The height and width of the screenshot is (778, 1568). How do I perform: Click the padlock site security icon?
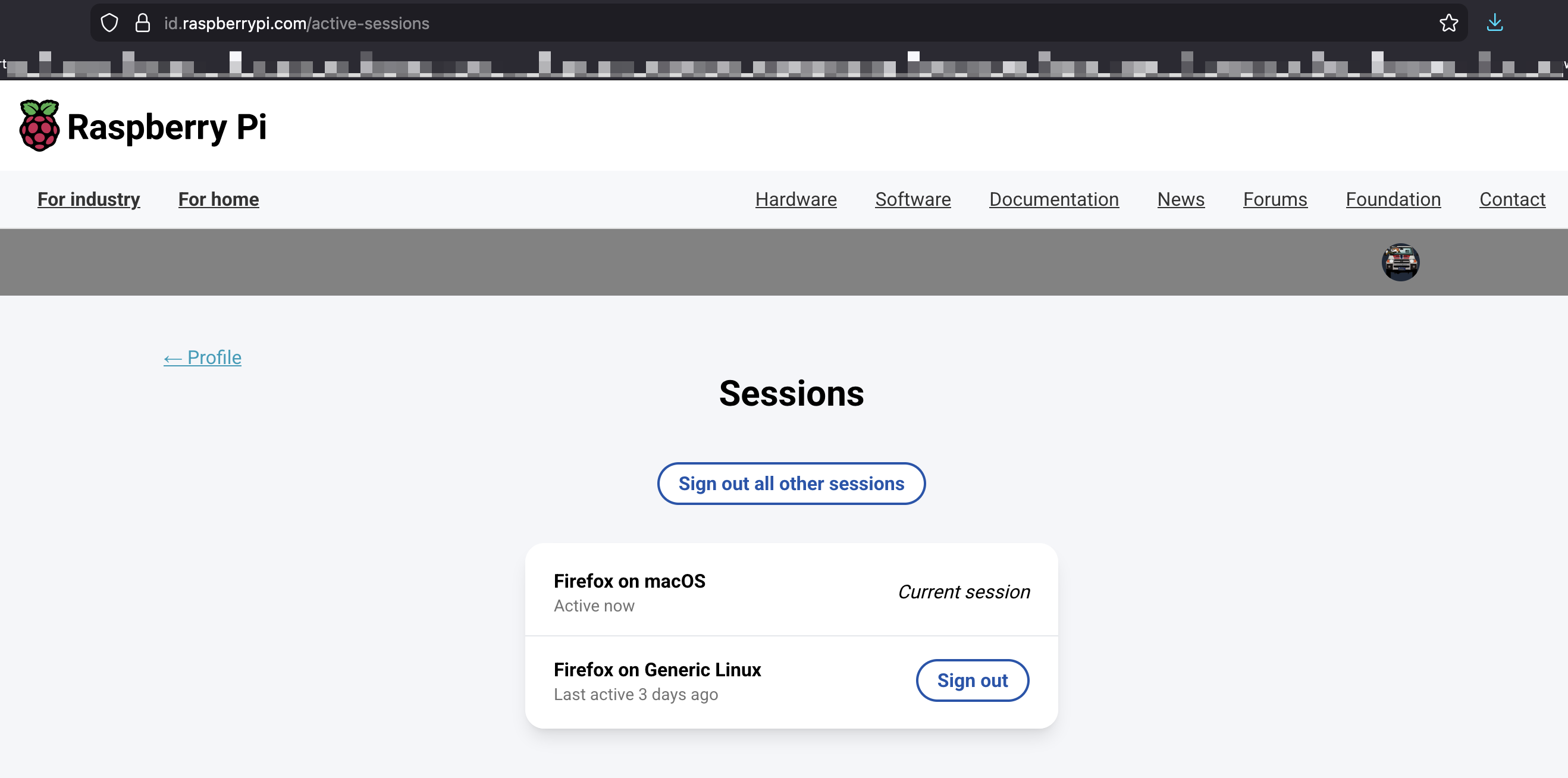(x=142, y=23)
